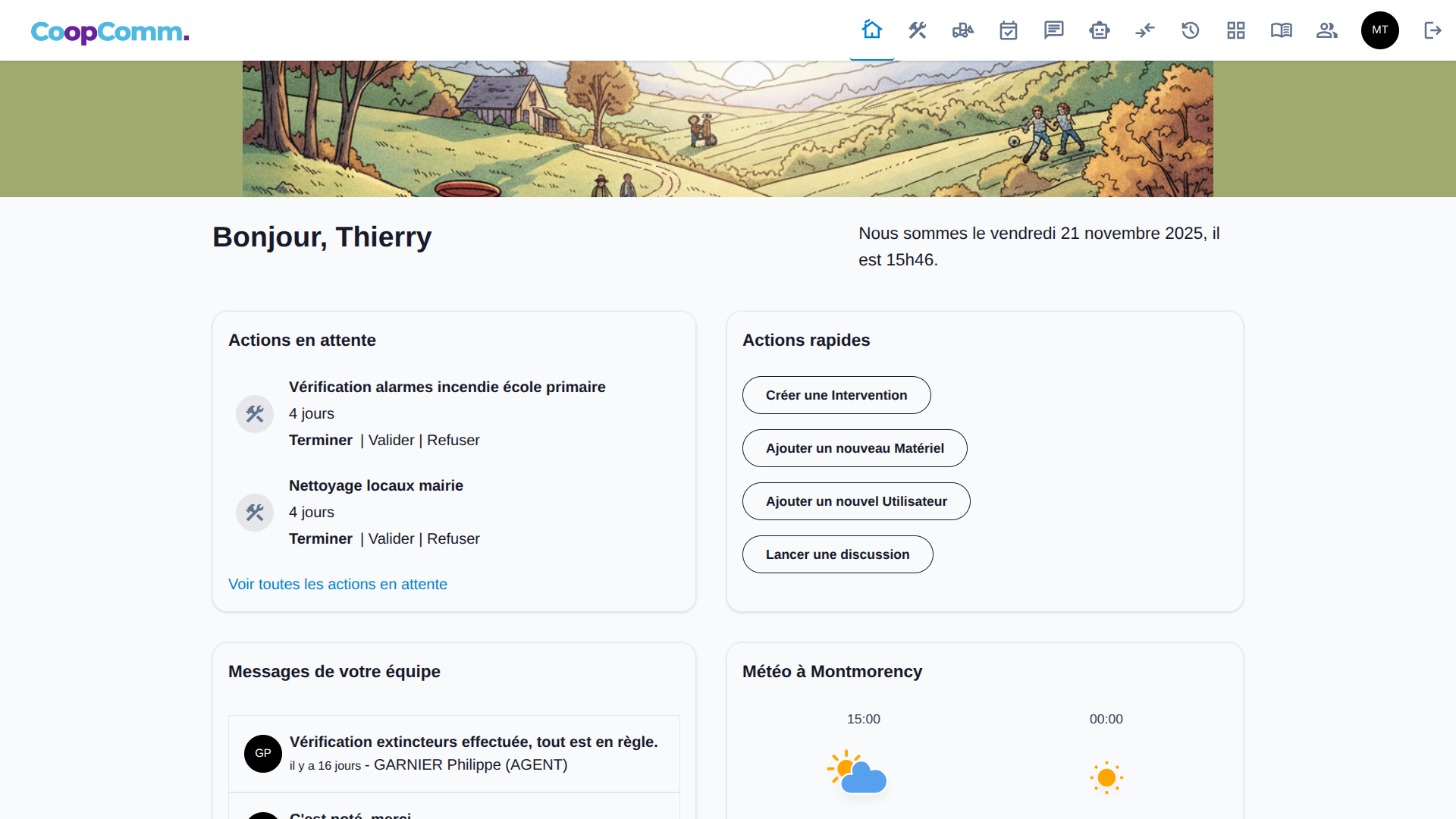This screenshot has height=819, width=1456.
Task: Click the logout icon
Action: [1432, 30]
